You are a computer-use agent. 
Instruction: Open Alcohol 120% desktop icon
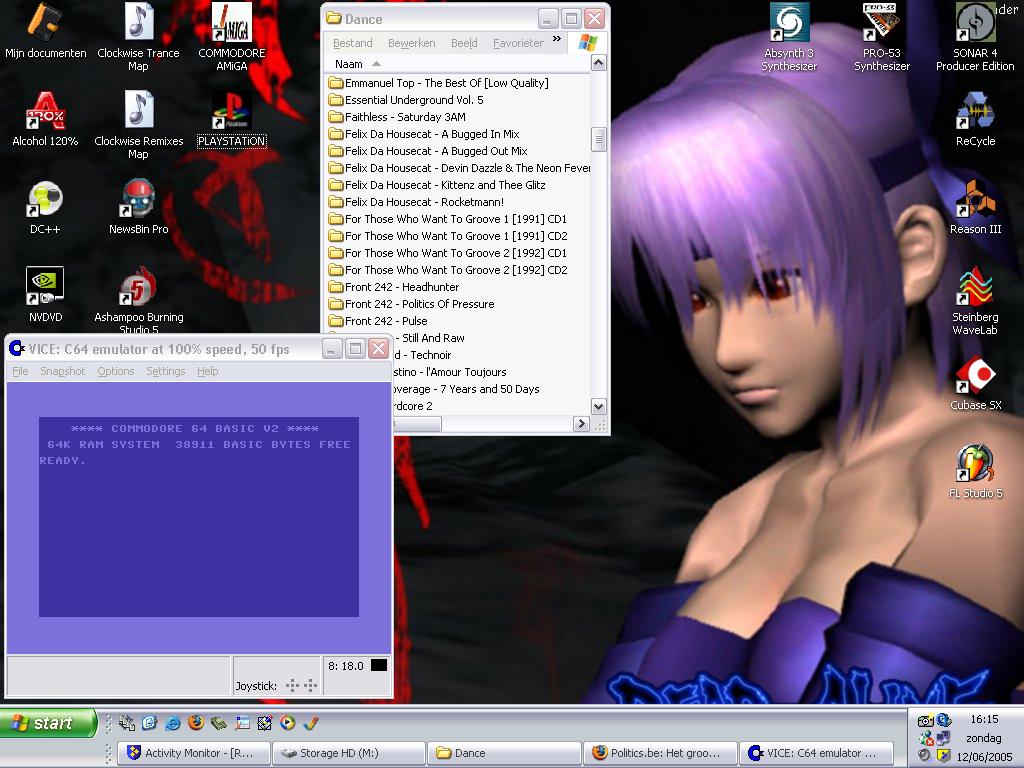pos(45,113)
